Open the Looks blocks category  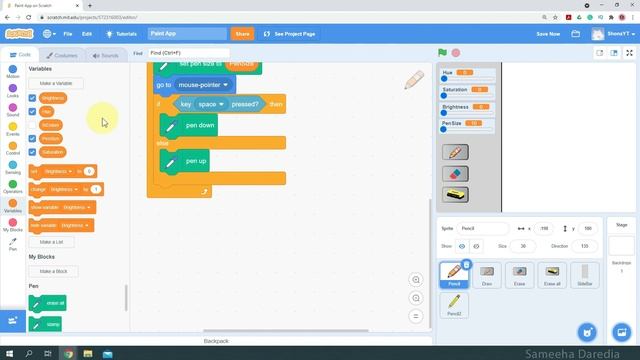(x=13, y=91)
